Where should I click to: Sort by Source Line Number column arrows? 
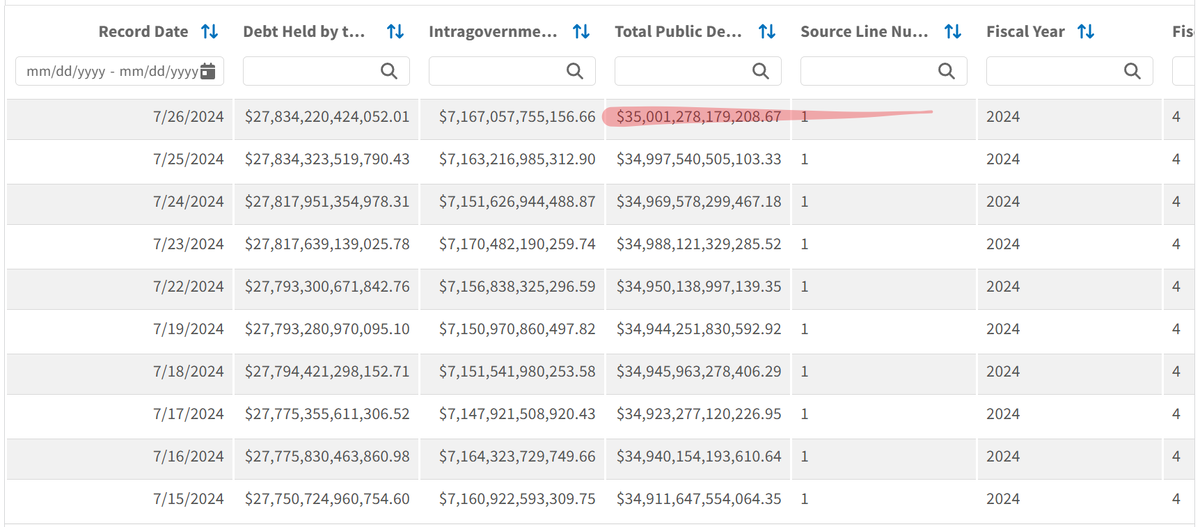tap(953, 32)
